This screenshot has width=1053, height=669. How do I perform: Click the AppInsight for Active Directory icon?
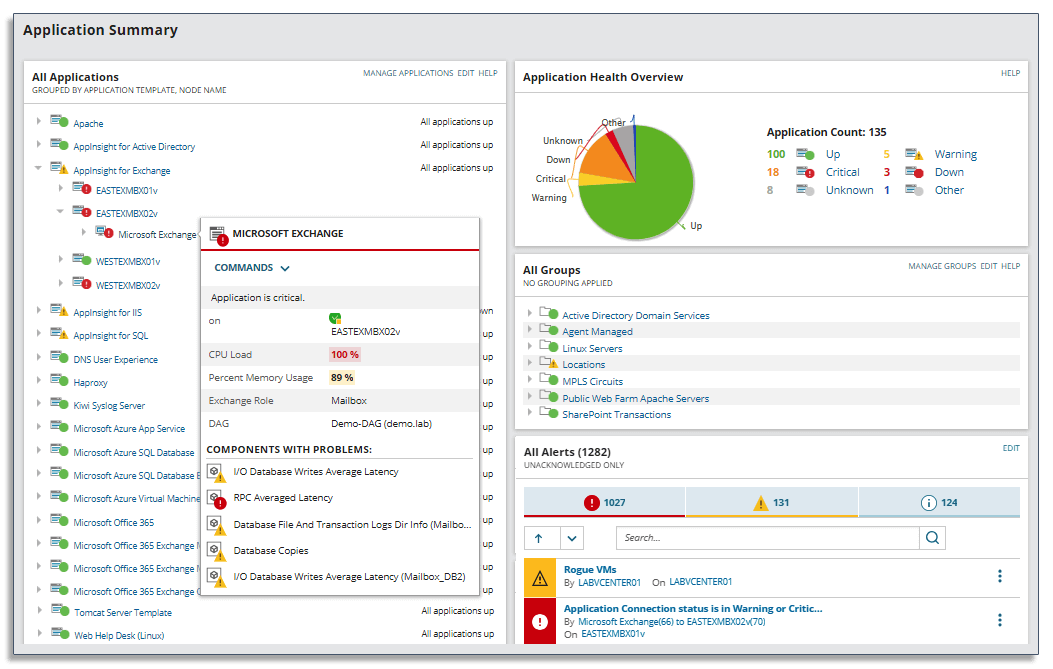(59, 144)
